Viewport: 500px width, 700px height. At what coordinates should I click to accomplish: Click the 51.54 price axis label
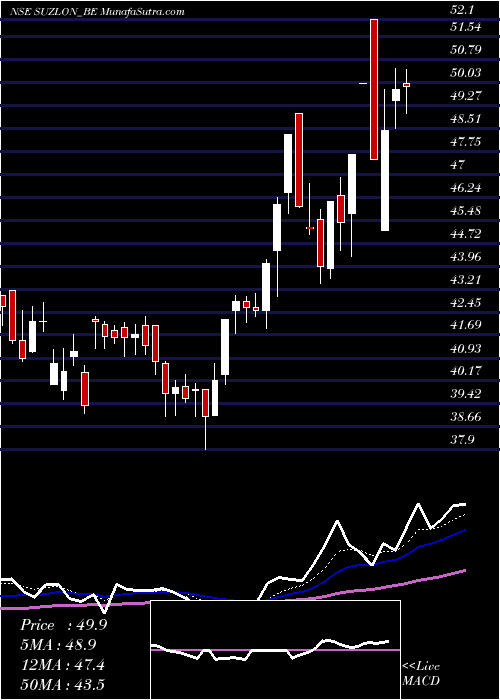click(x=466, y=27)
